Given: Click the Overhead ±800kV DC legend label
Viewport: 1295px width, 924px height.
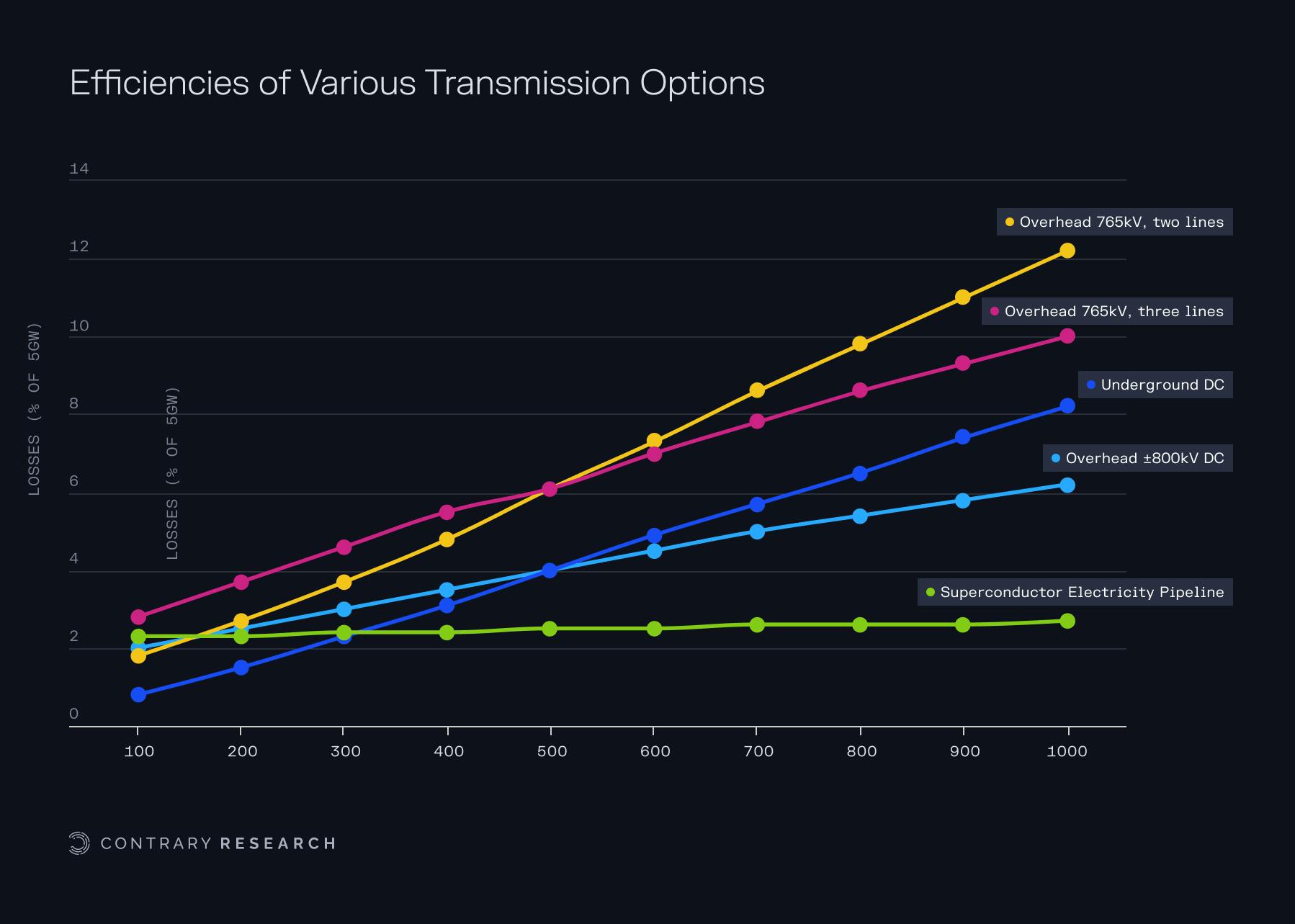Looking at the screenshot, I should click(x=1144, y=458).
